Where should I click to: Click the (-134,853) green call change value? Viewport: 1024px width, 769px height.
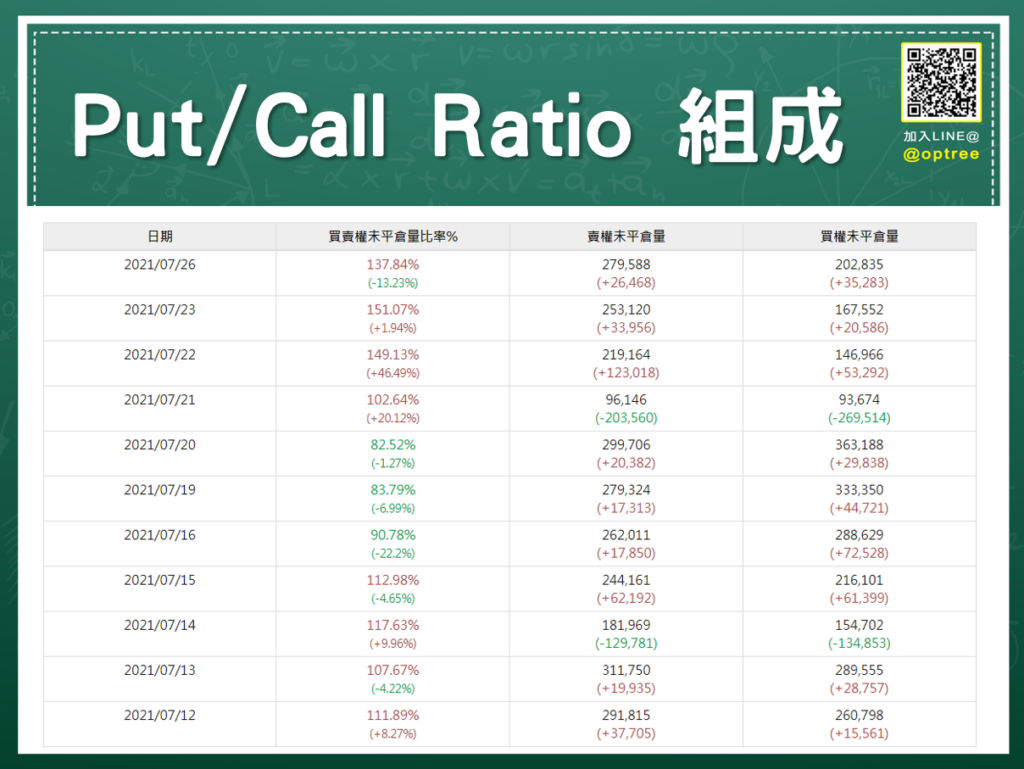click(x=858, y=643)
